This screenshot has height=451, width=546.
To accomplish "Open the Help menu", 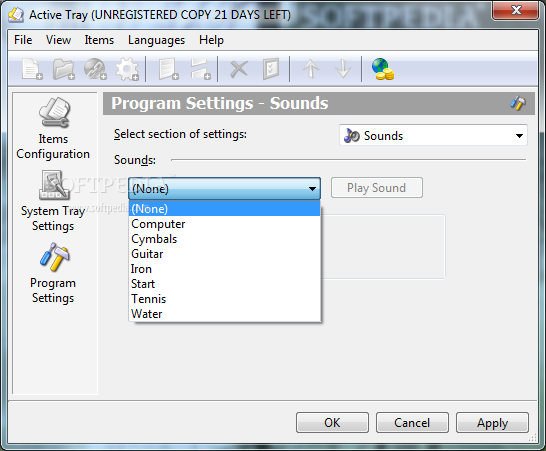I will tap(211, 40).
